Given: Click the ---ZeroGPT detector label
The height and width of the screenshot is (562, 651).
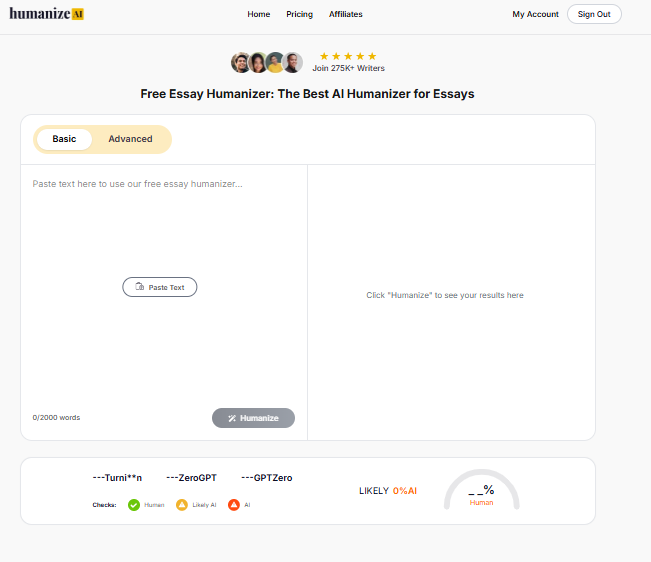Looking at the screenshot, I should [191, 478].
